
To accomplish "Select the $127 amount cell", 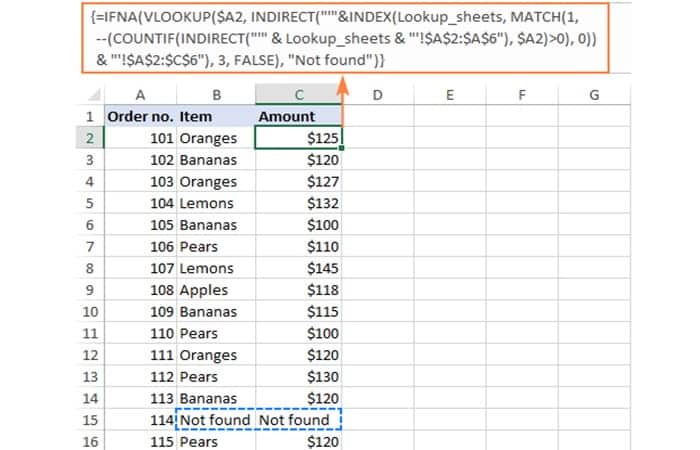I will point(299,182).
